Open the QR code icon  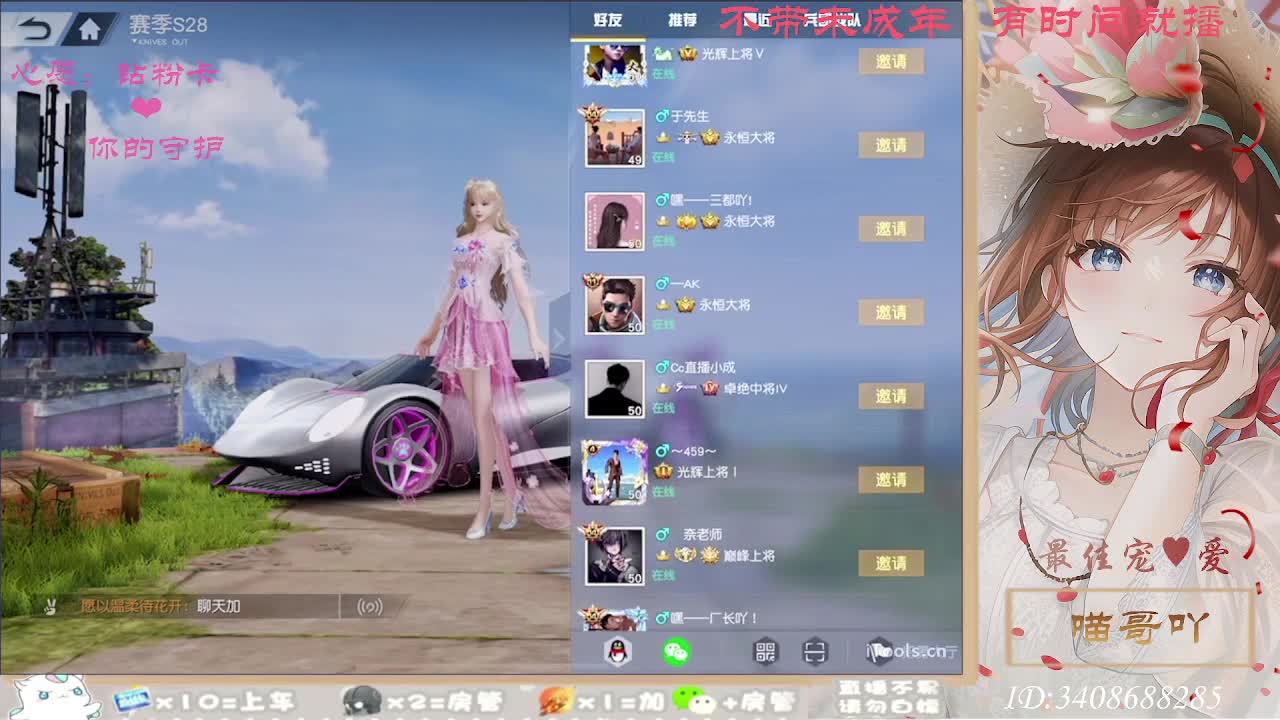click(765, 652)
